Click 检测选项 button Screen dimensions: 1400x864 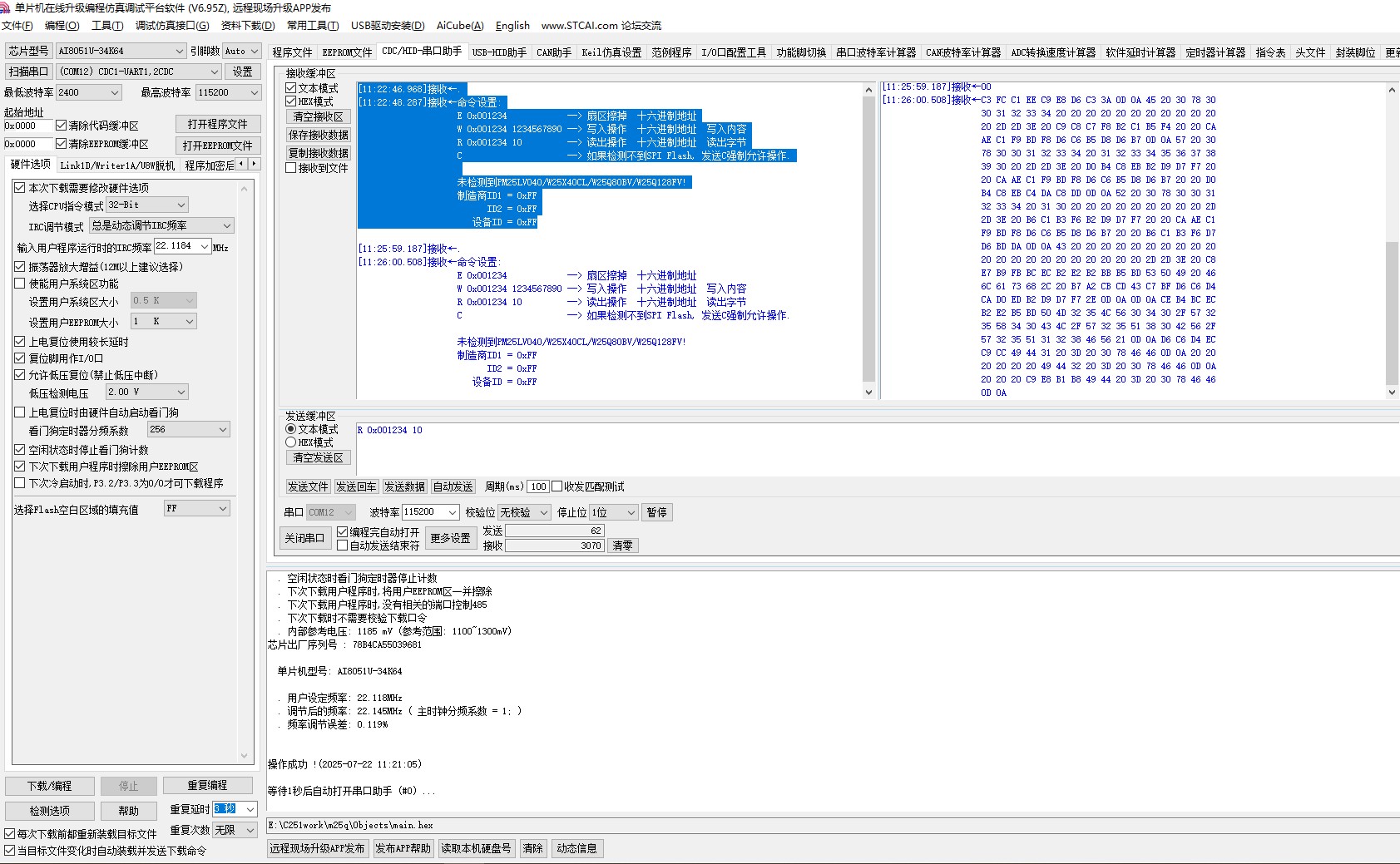pos(49,811)
